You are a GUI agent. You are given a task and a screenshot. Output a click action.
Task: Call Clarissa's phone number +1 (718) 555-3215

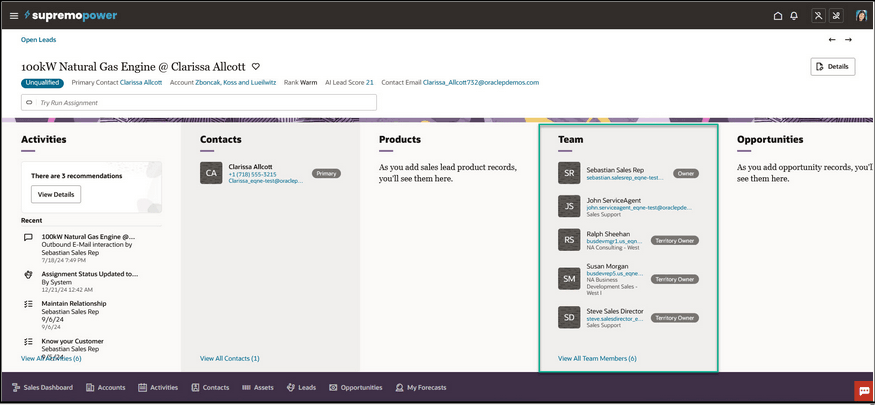(252, 174)
